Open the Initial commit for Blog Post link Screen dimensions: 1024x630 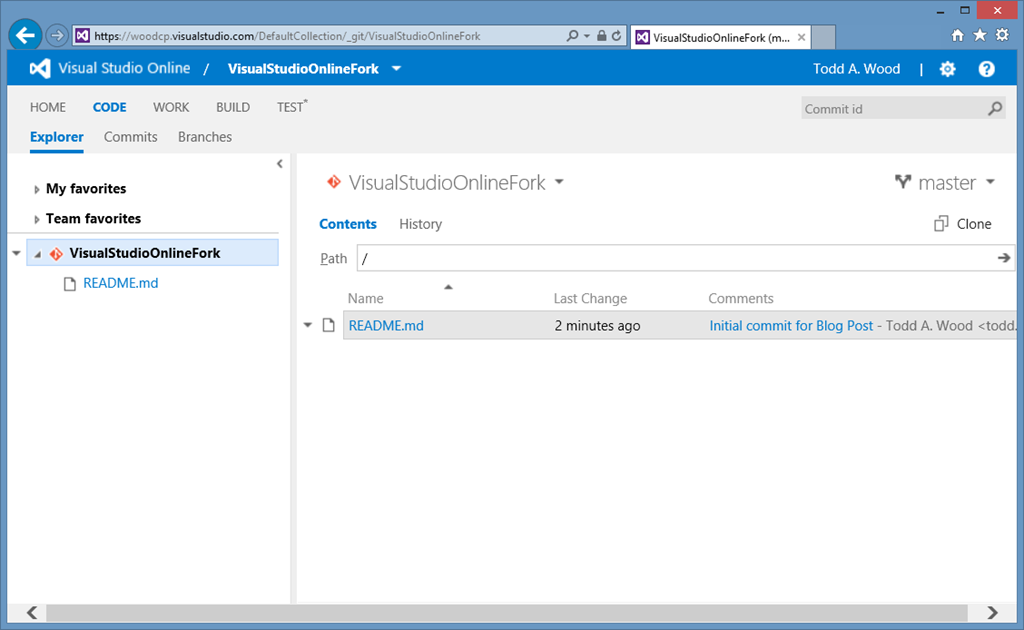pyautogui.click(x=791, y=325)
